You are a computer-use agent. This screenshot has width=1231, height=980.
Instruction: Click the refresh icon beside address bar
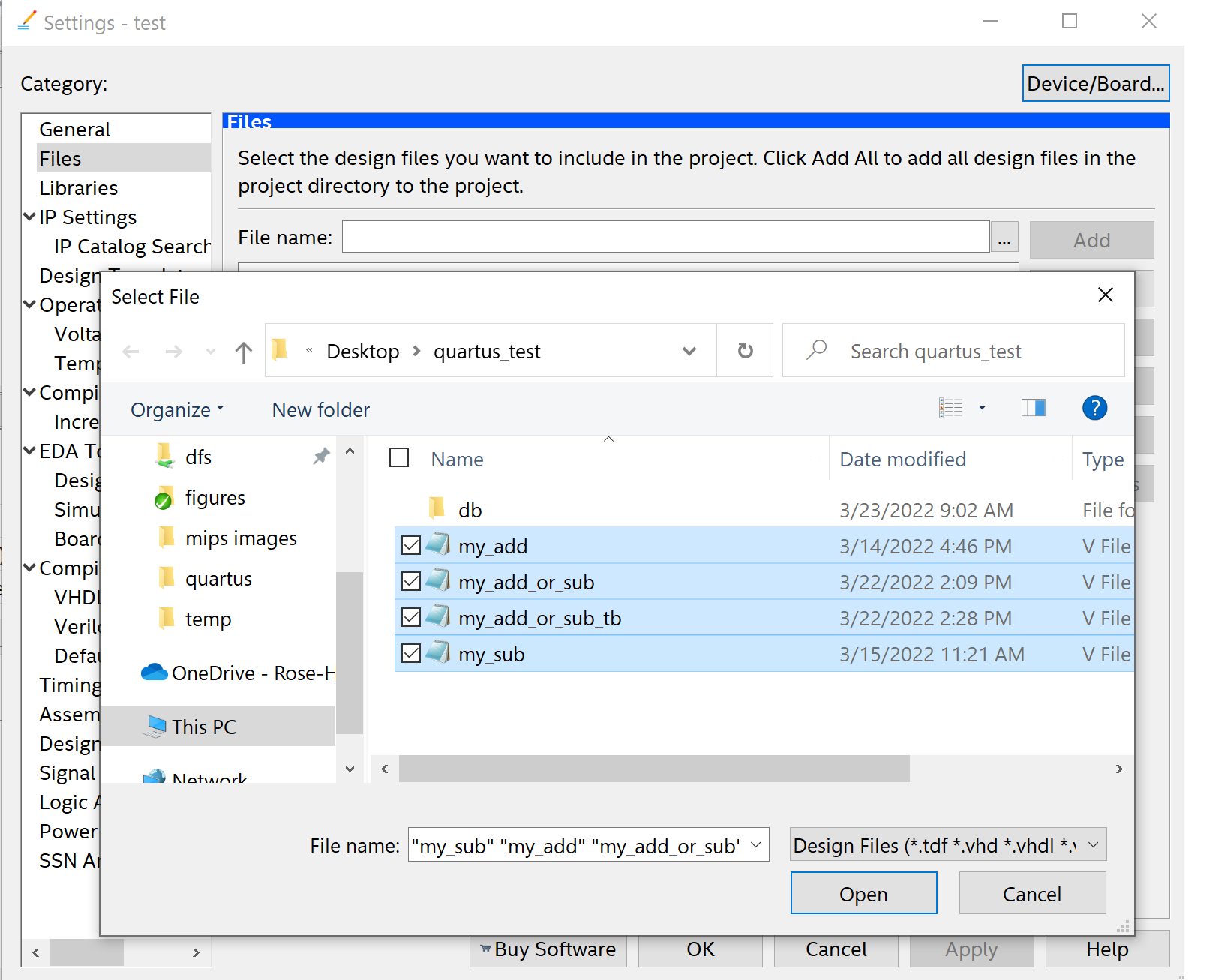tap(745, 351)
